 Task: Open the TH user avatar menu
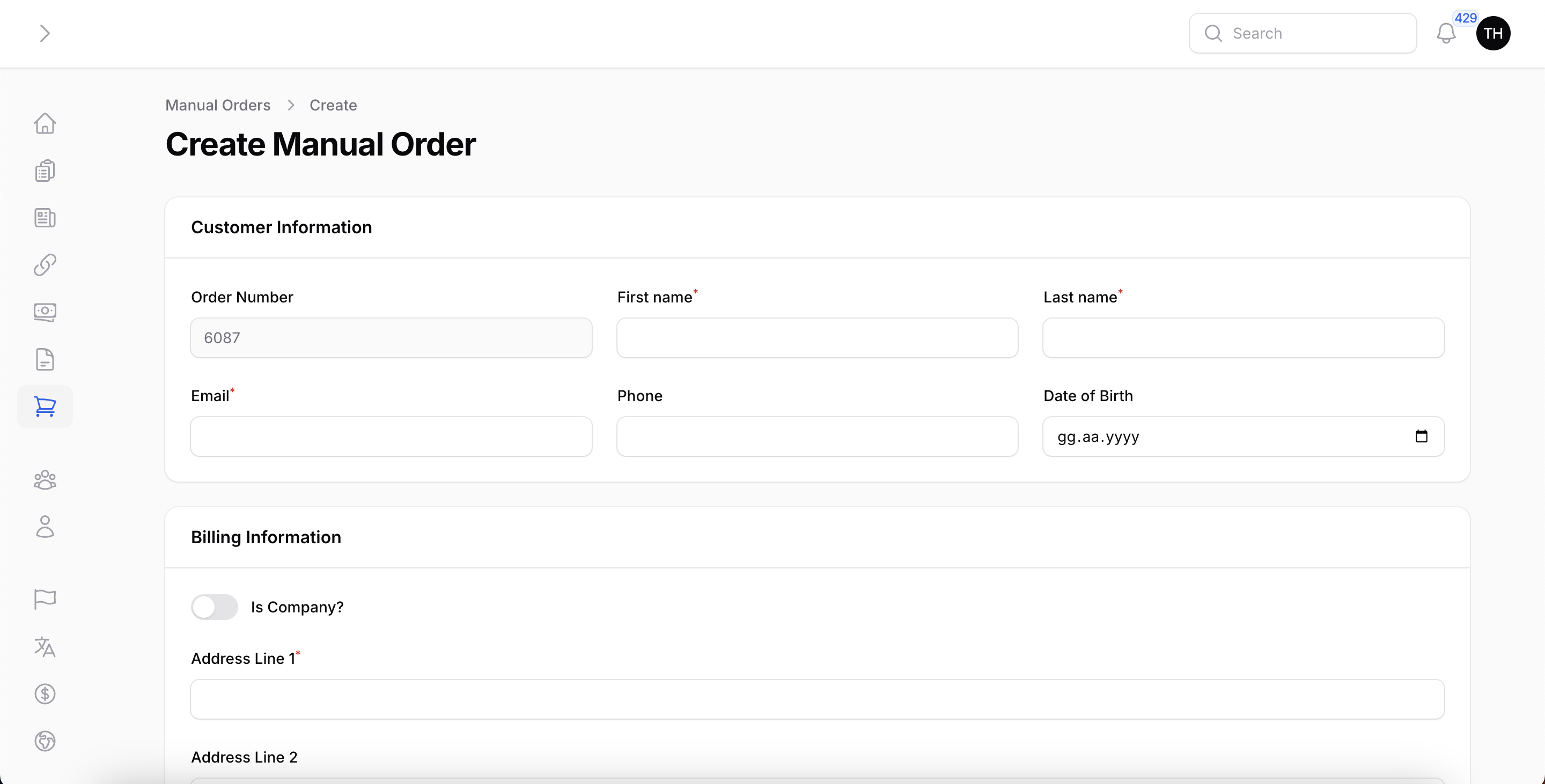(x=1493, y=34)
